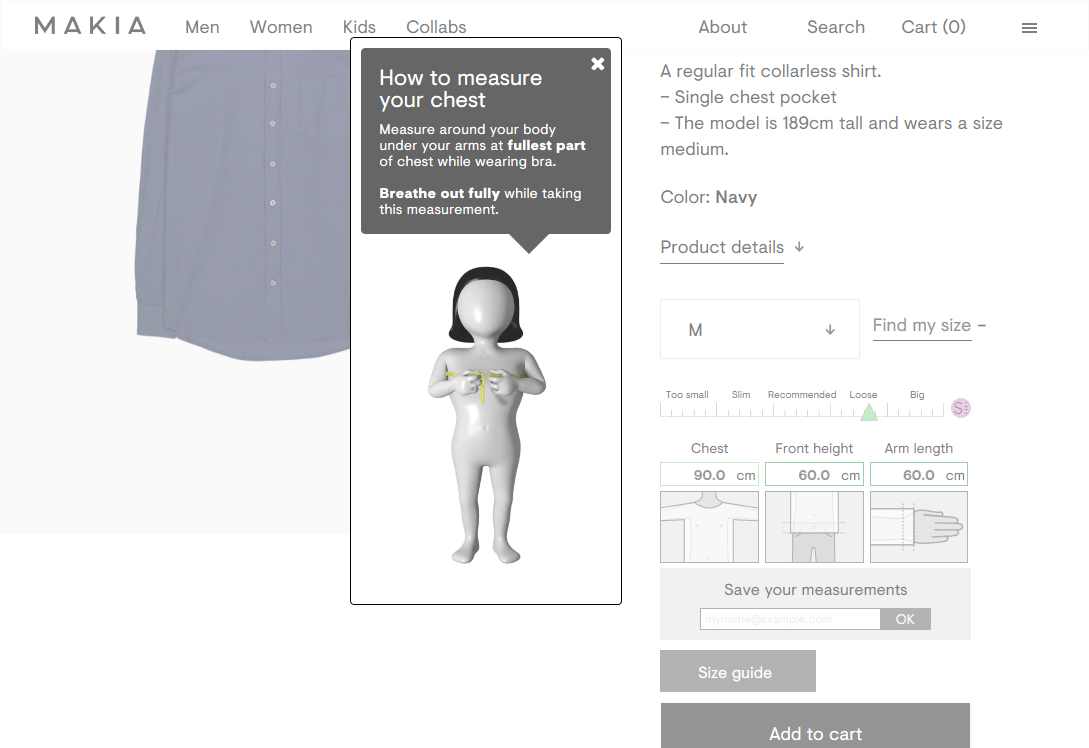Open the Men menu
This screenshot has height=748, width=1089.
[202, 27]
